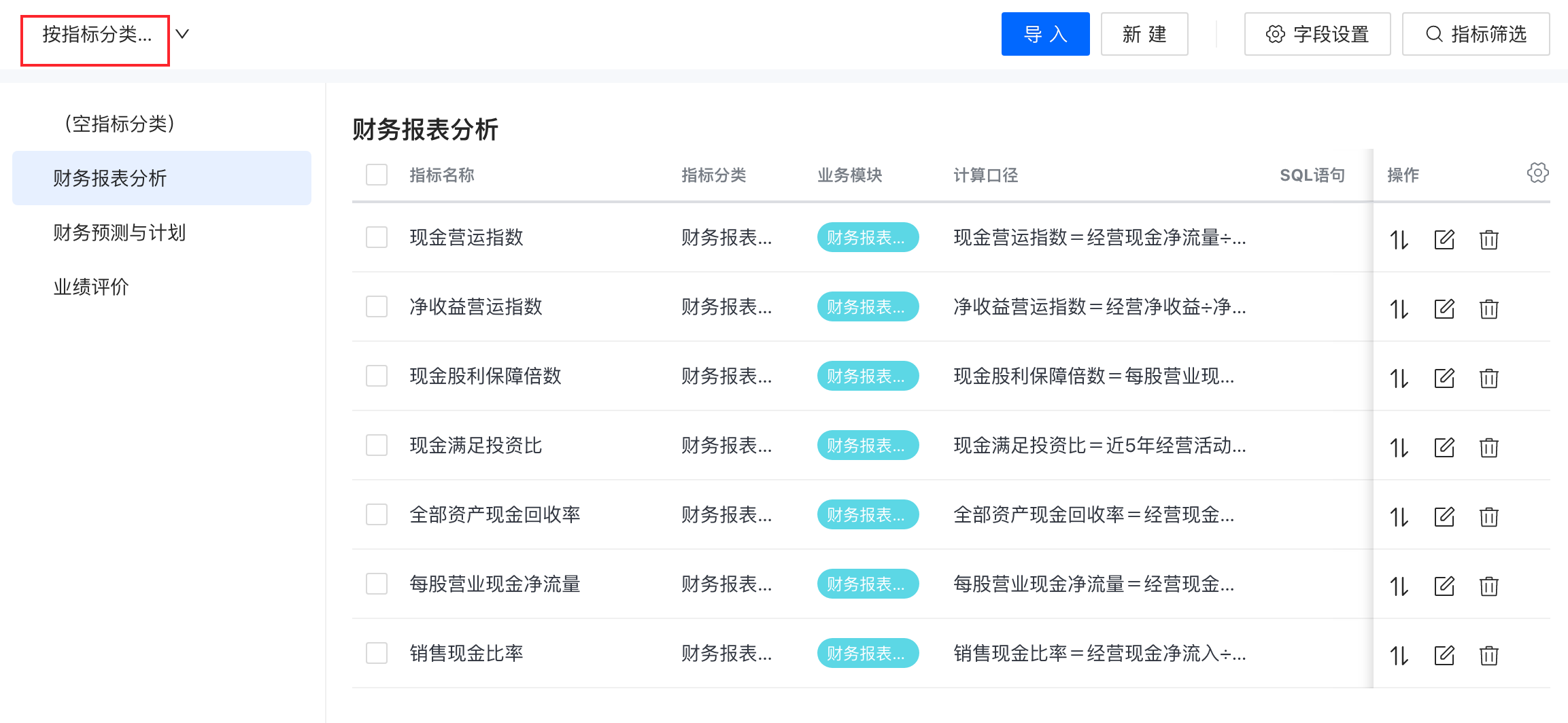The width and height of the screenshot is (1568, 723).
Task: Delete the 全部资产现金回收率 indicator
Action: (x=1489, y=516)
